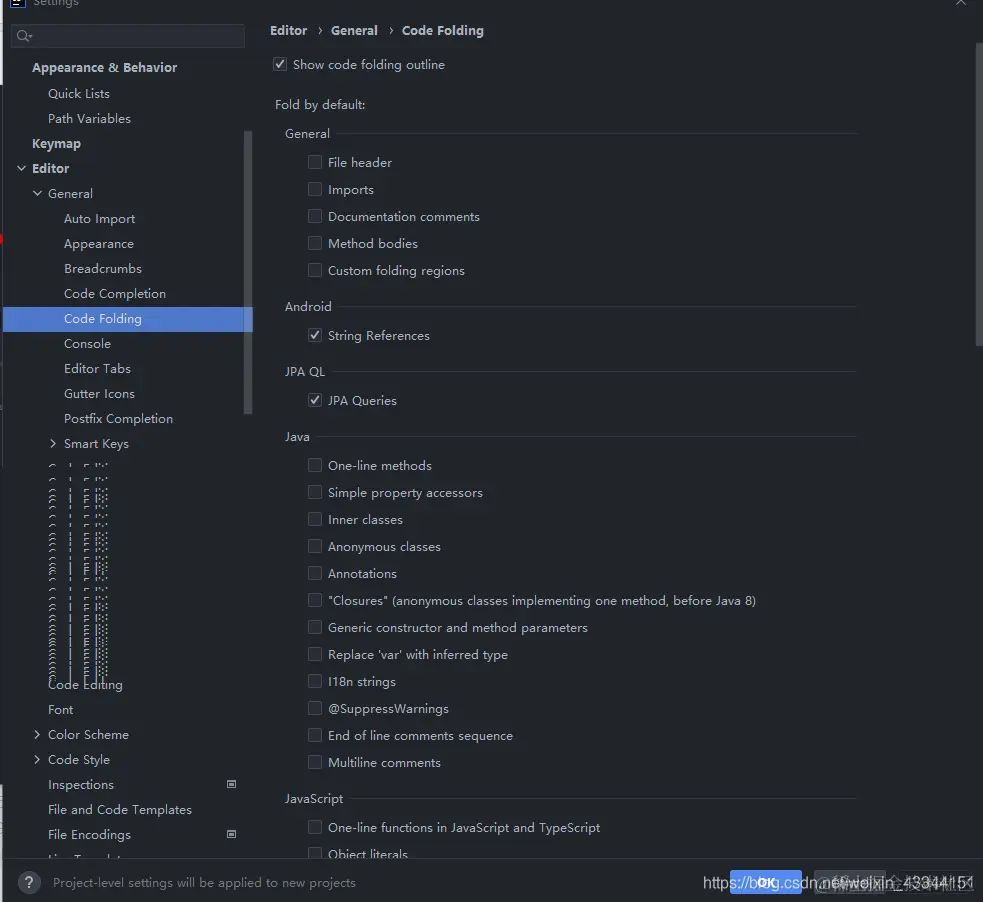Uncheck String References under Android

coord(315,335)
